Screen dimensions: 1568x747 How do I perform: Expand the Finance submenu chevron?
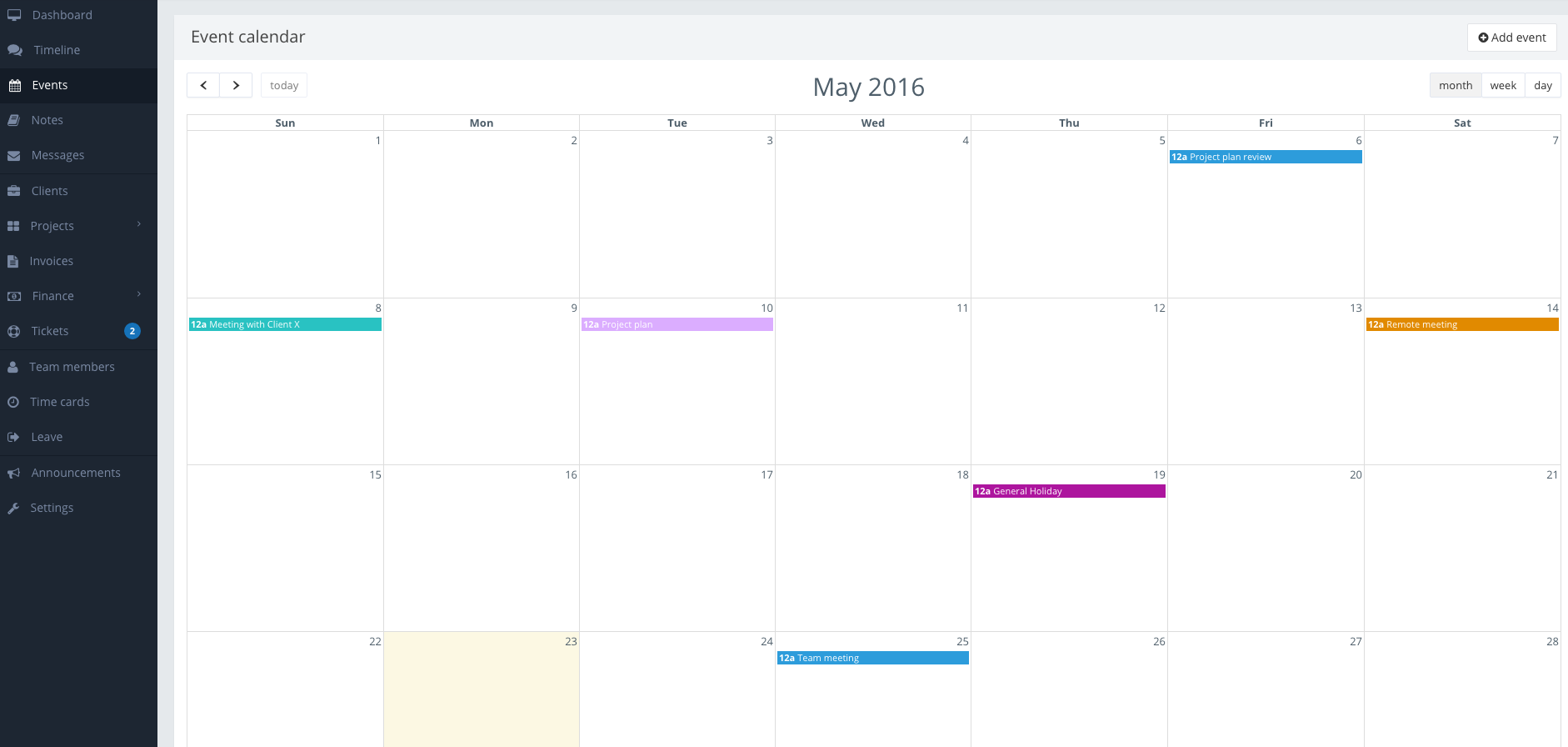[x=139, y=294]
